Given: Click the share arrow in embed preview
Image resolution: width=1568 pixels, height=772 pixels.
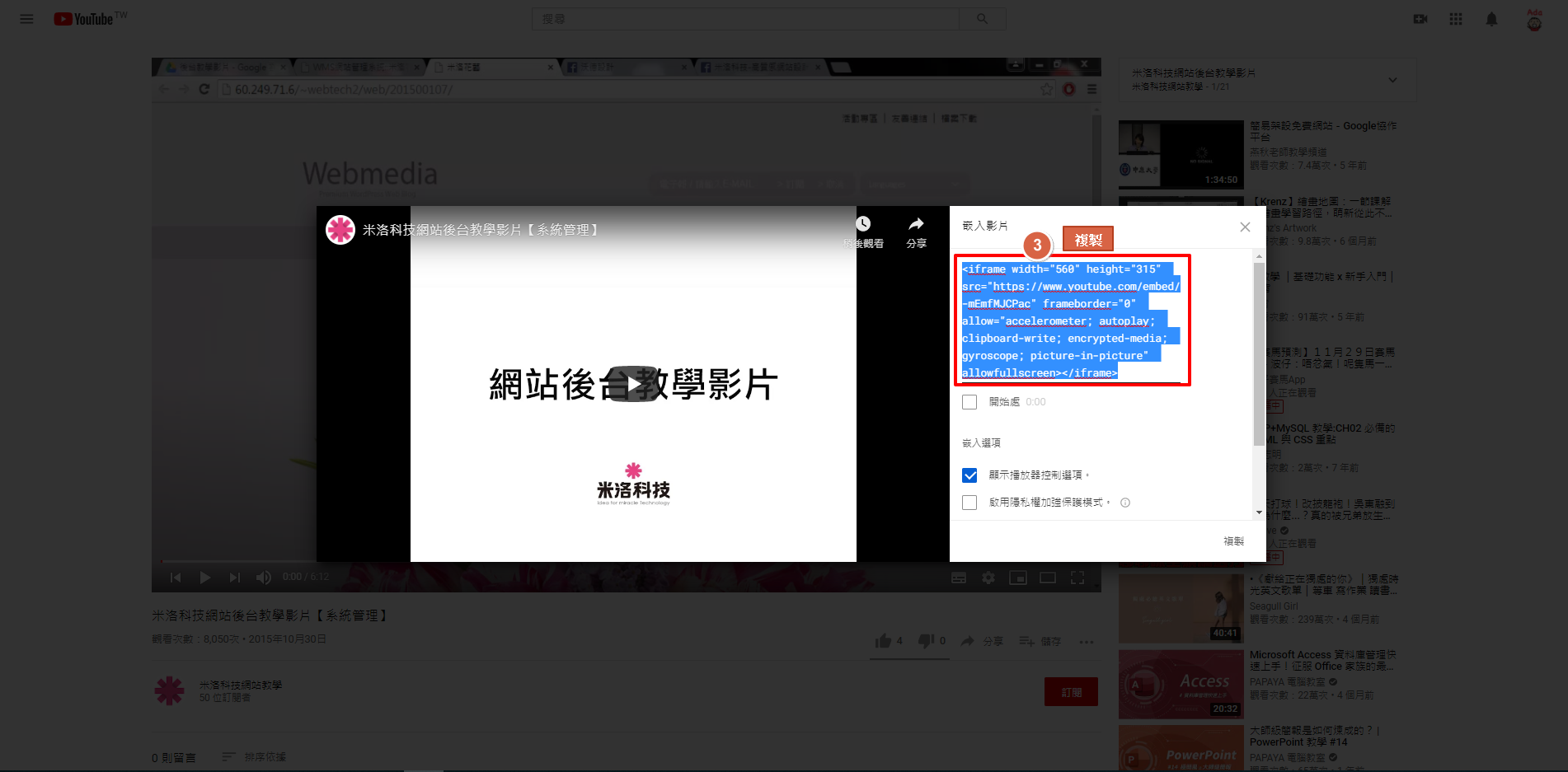Looking at the screenshot, I should coord(916,225).
